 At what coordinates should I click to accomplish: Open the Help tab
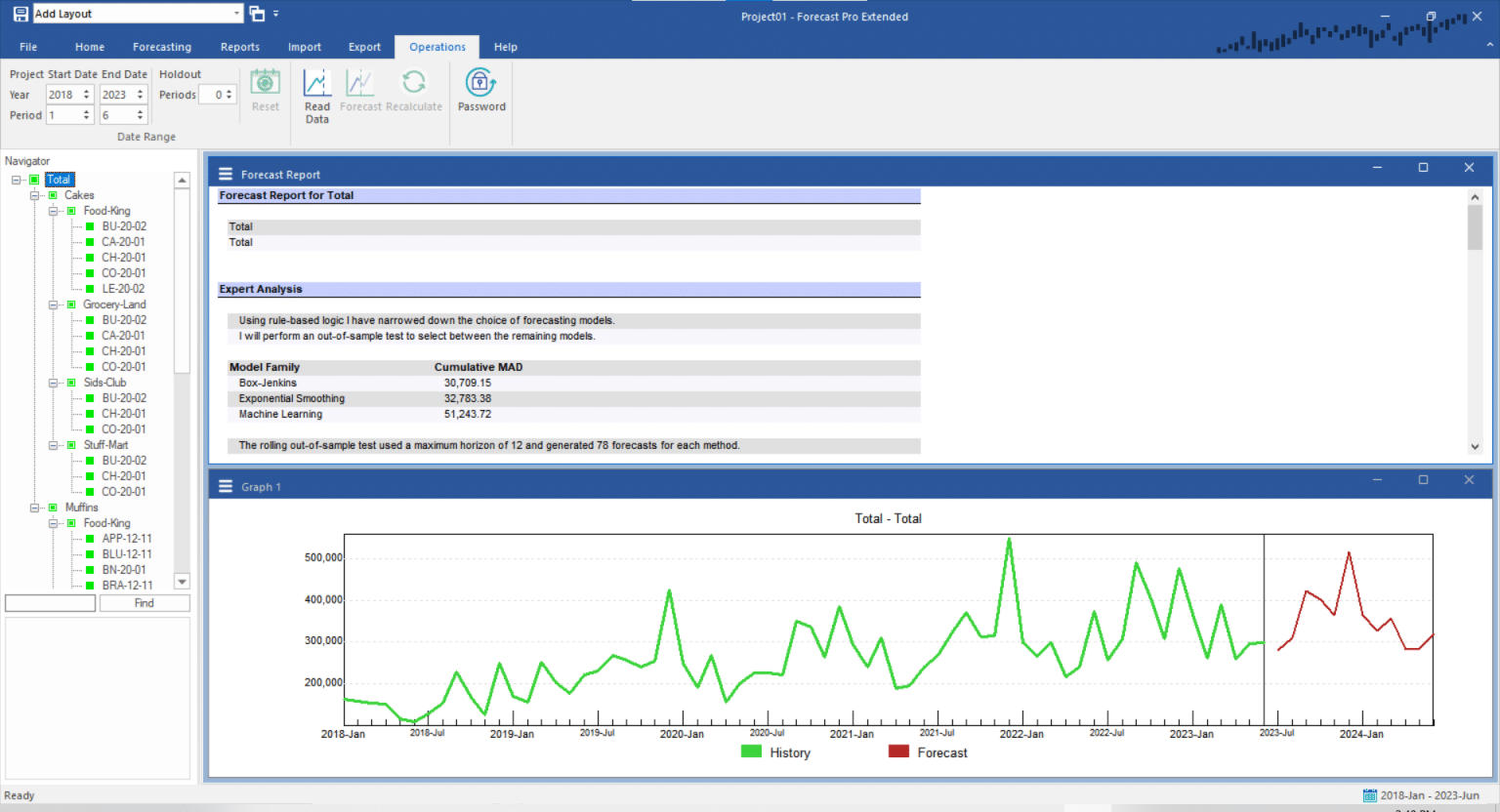click(506, 47)
